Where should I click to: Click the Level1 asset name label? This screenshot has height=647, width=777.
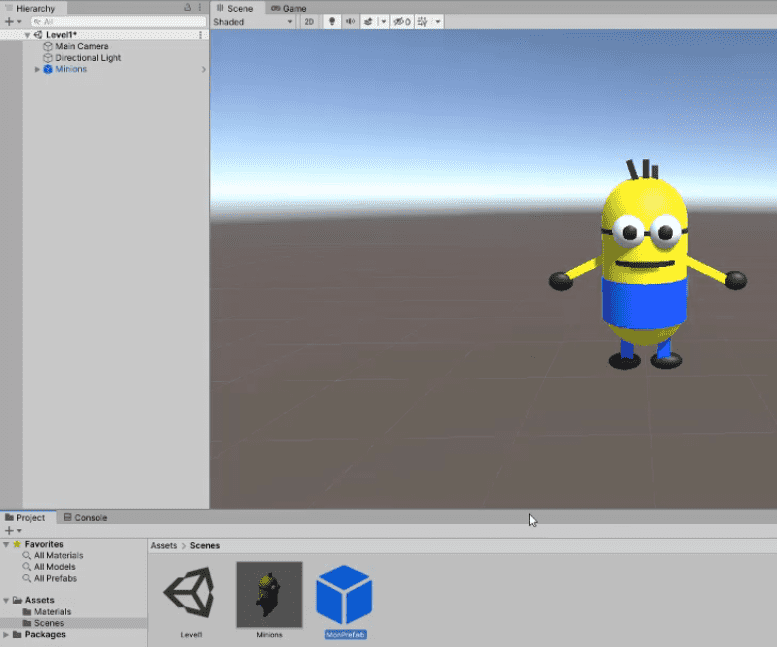coord(191,635)
